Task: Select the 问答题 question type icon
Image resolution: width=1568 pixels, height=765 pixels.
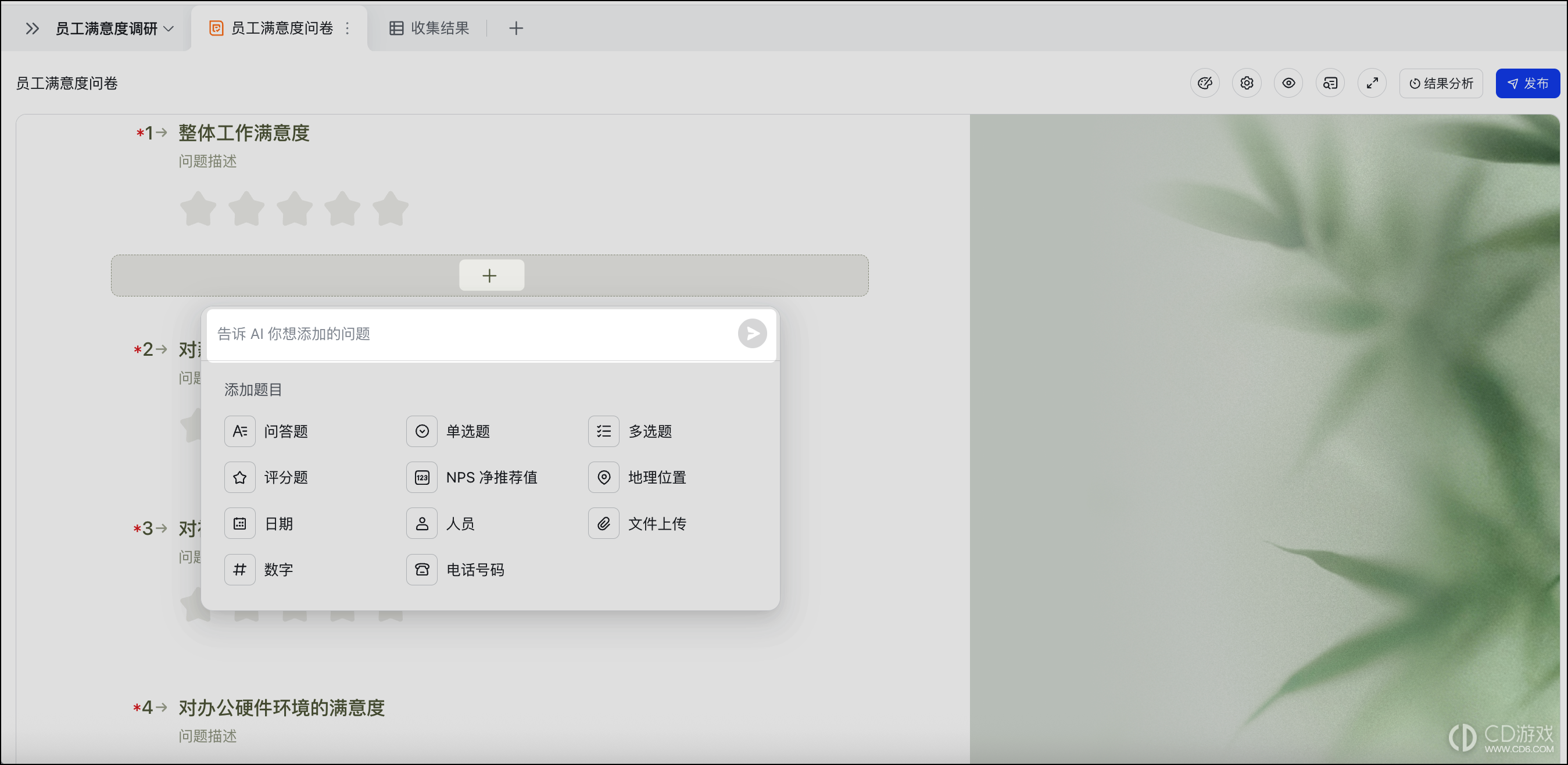Action: (x=240, y=431)
